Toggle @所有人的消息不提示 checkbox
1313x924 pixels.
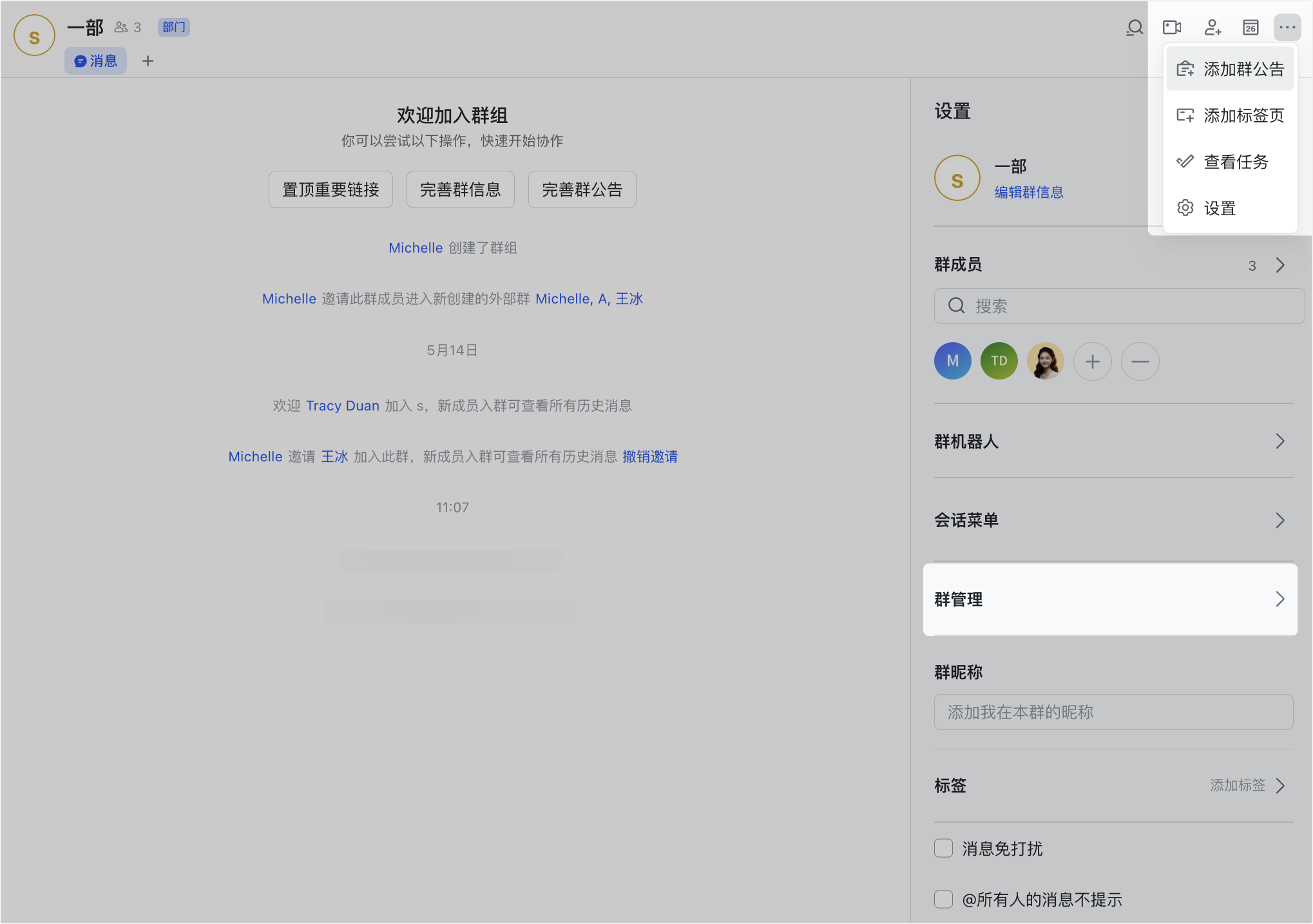(944, 899)
